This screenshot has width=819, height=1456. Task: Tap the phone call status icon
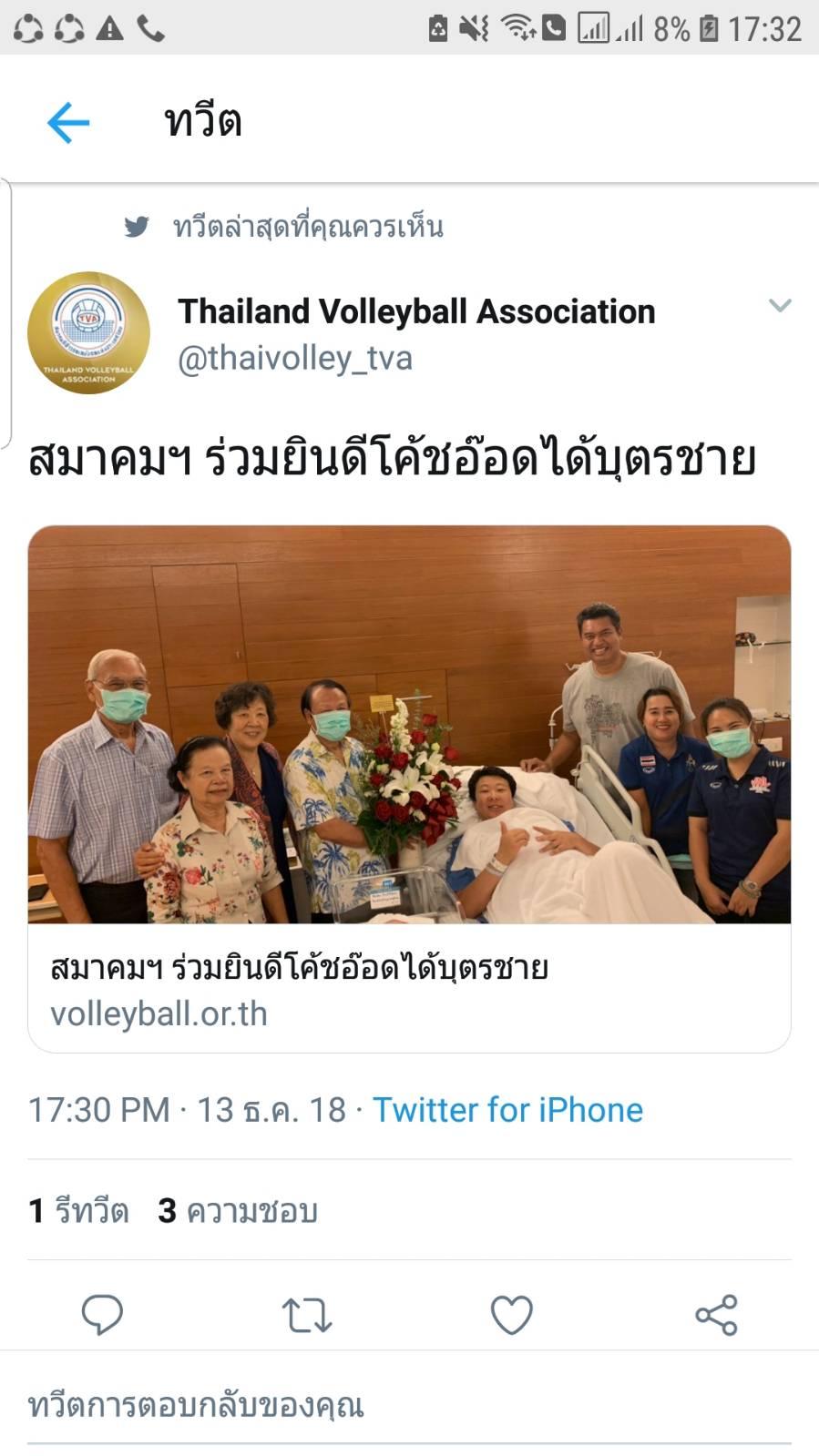[151, 29]
